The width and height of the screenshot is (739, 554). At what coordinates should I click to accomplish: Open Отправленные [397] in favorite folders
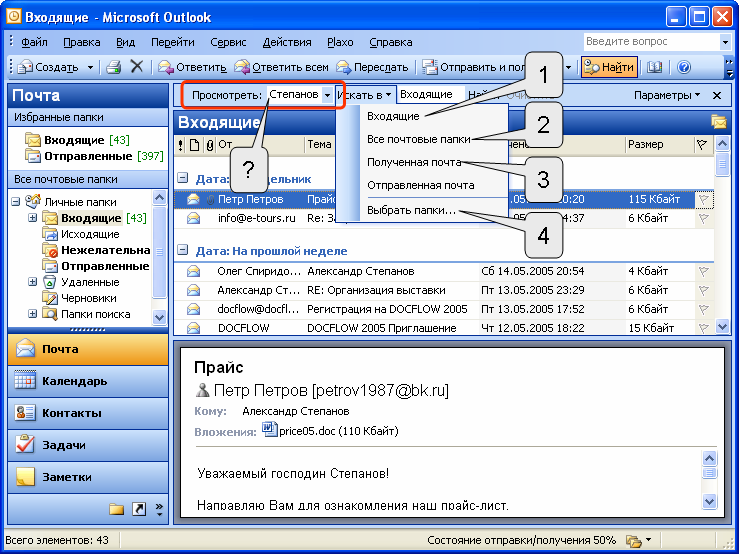[x=94, y=156]
